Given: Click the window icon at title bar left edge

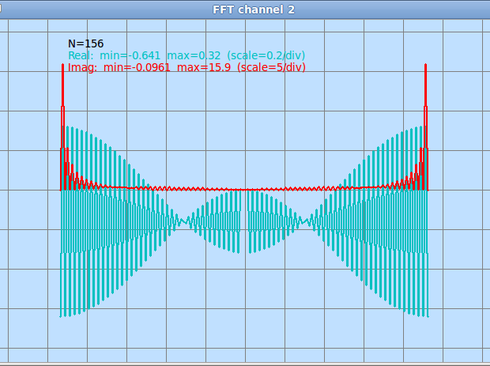Looking at the screenshot, I should (x=1, y=9).
